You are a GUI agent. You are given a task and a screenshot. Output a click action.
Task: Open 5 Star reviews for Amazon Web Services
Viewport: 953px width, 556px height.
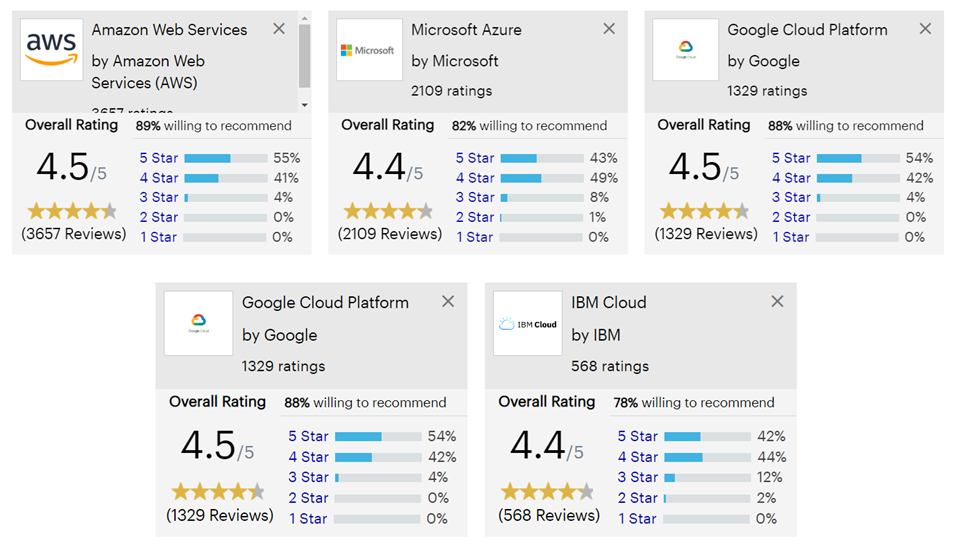coord(158,158)
